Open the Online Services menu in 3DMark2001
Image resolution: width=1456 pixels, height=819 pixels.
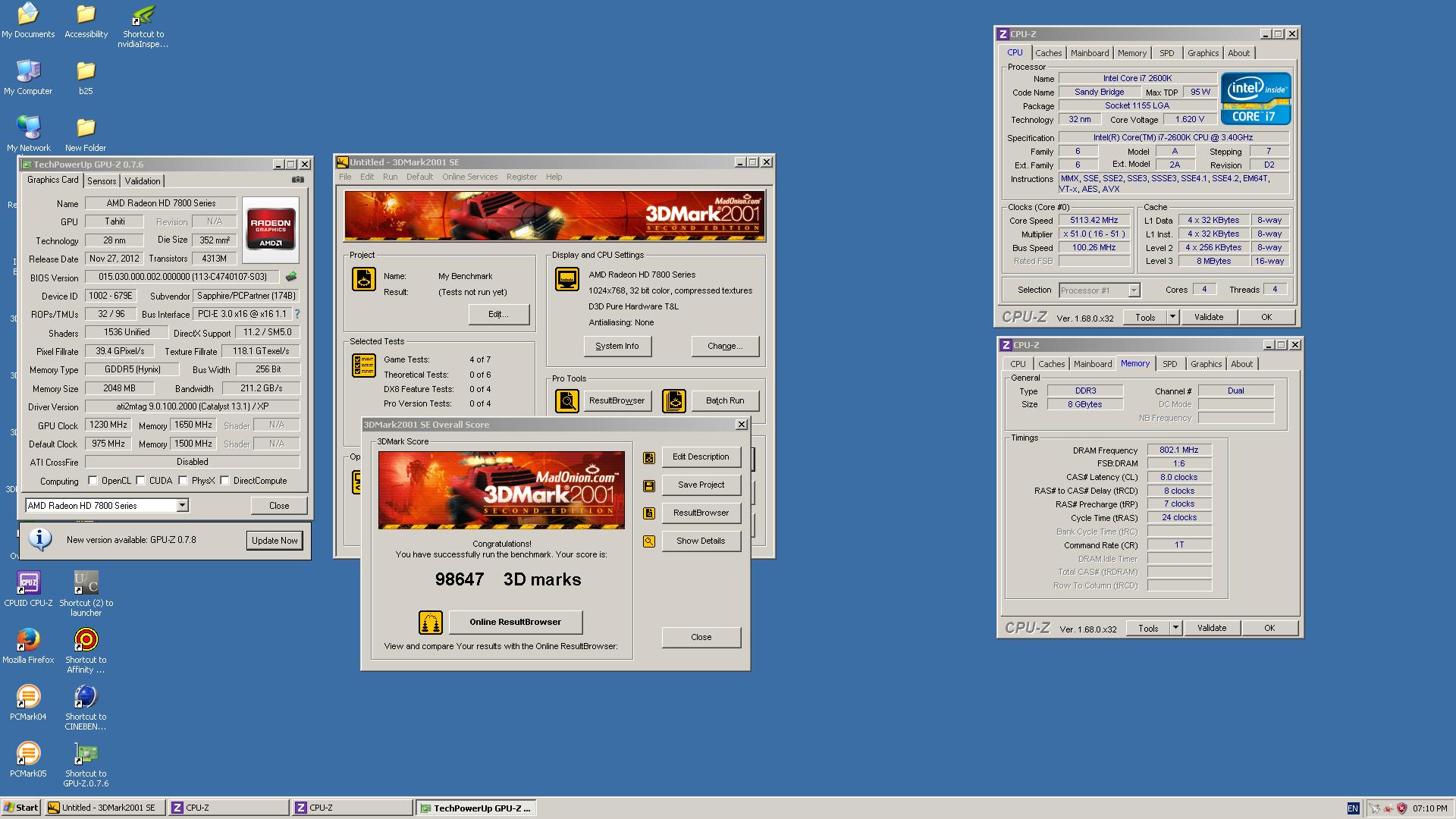pyautogui.click(x=470, y=177)
